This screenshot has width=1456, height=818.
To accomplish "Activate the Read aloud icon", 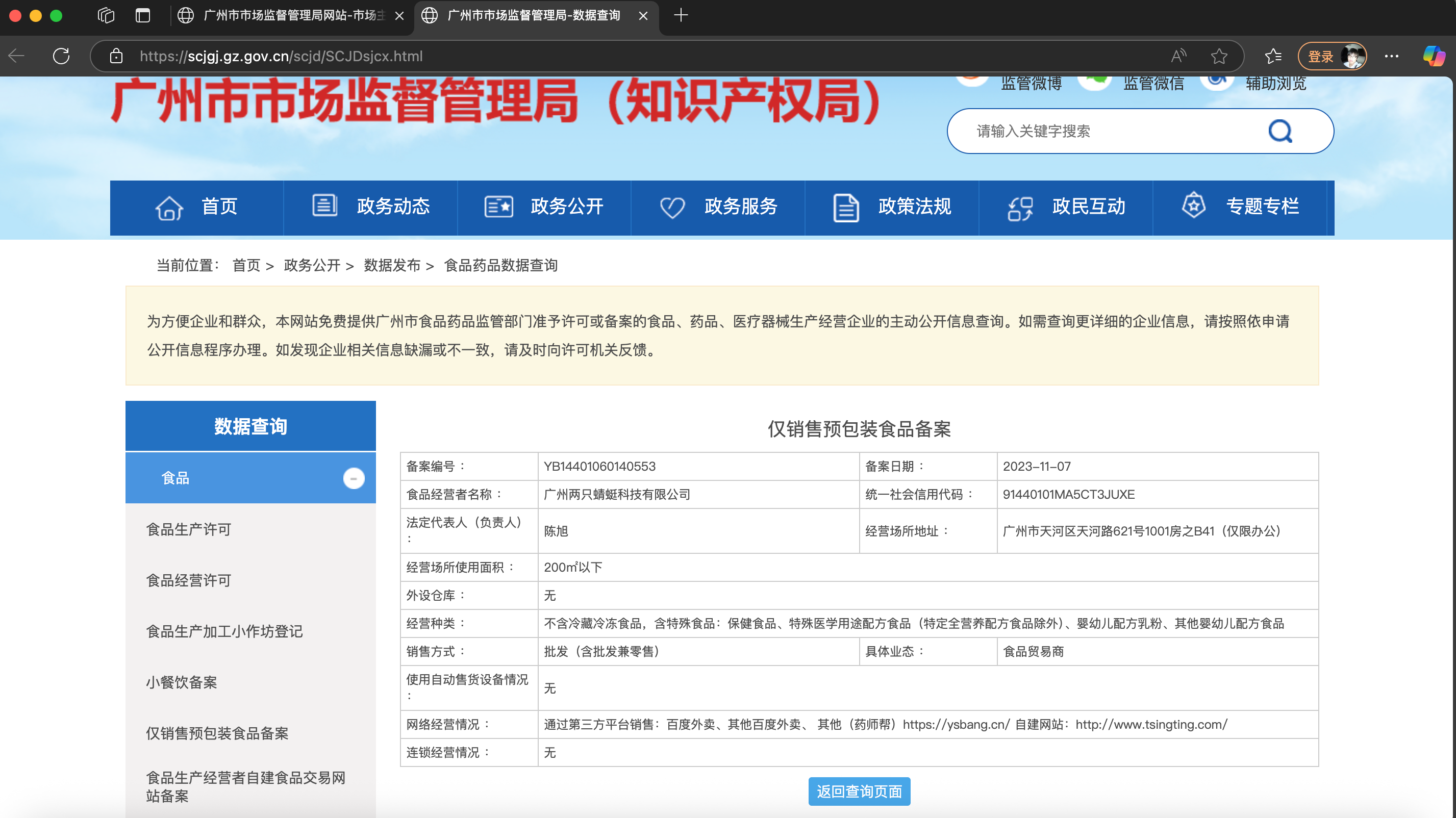I will tap(1178, 56).
